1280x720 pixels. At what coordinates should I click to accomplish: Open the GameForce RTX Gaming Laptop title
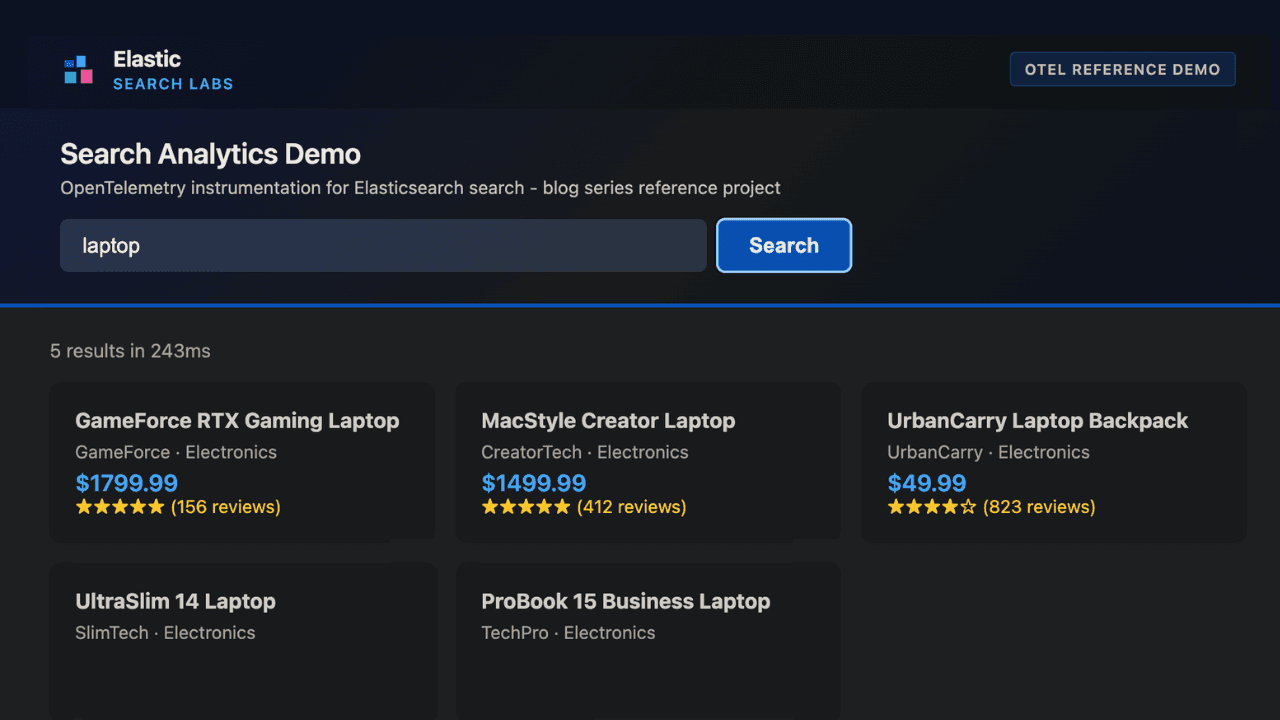pyautogui.click(x=237, y=421)
